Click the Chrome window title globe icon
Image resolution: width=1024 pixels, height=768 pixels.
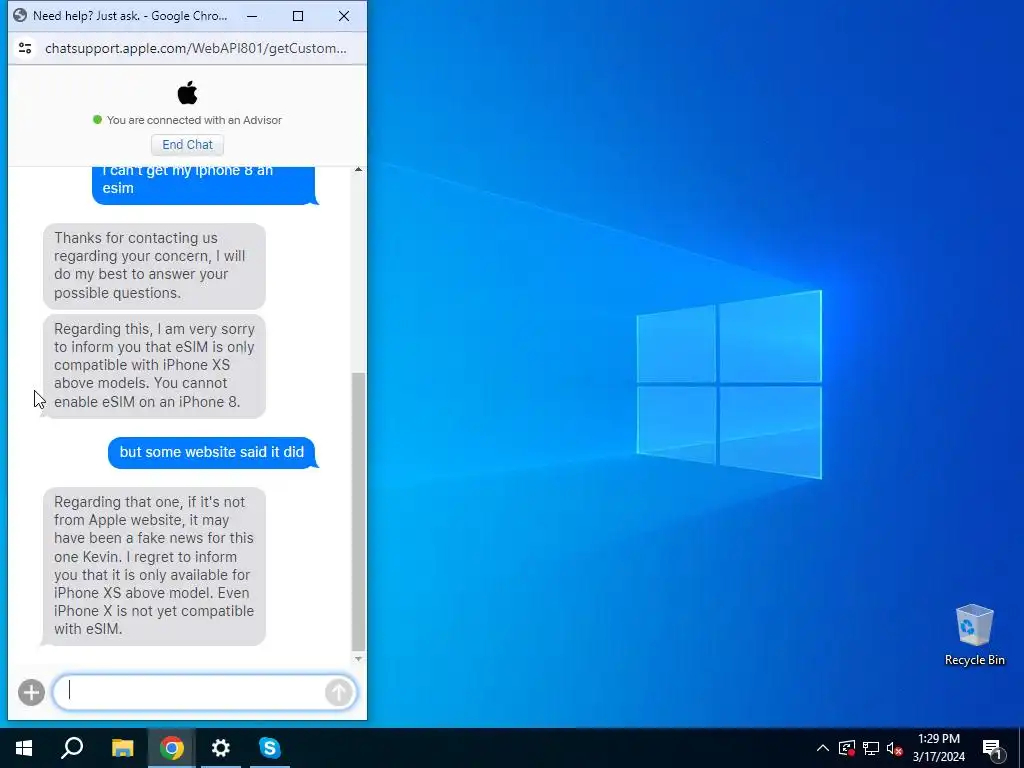[20, 16]
